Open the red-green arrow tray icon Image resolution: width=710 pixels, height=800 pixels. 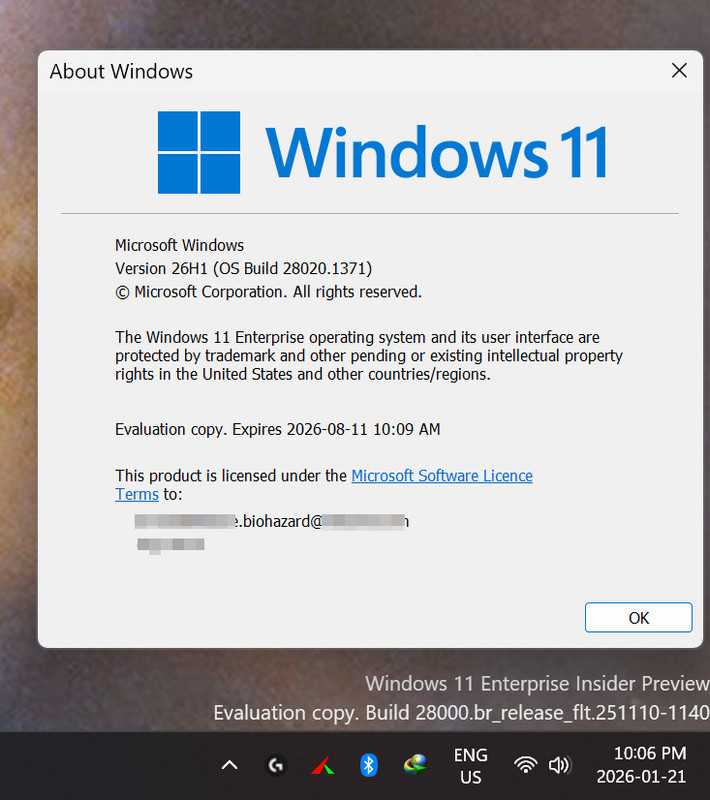point(322,765)
